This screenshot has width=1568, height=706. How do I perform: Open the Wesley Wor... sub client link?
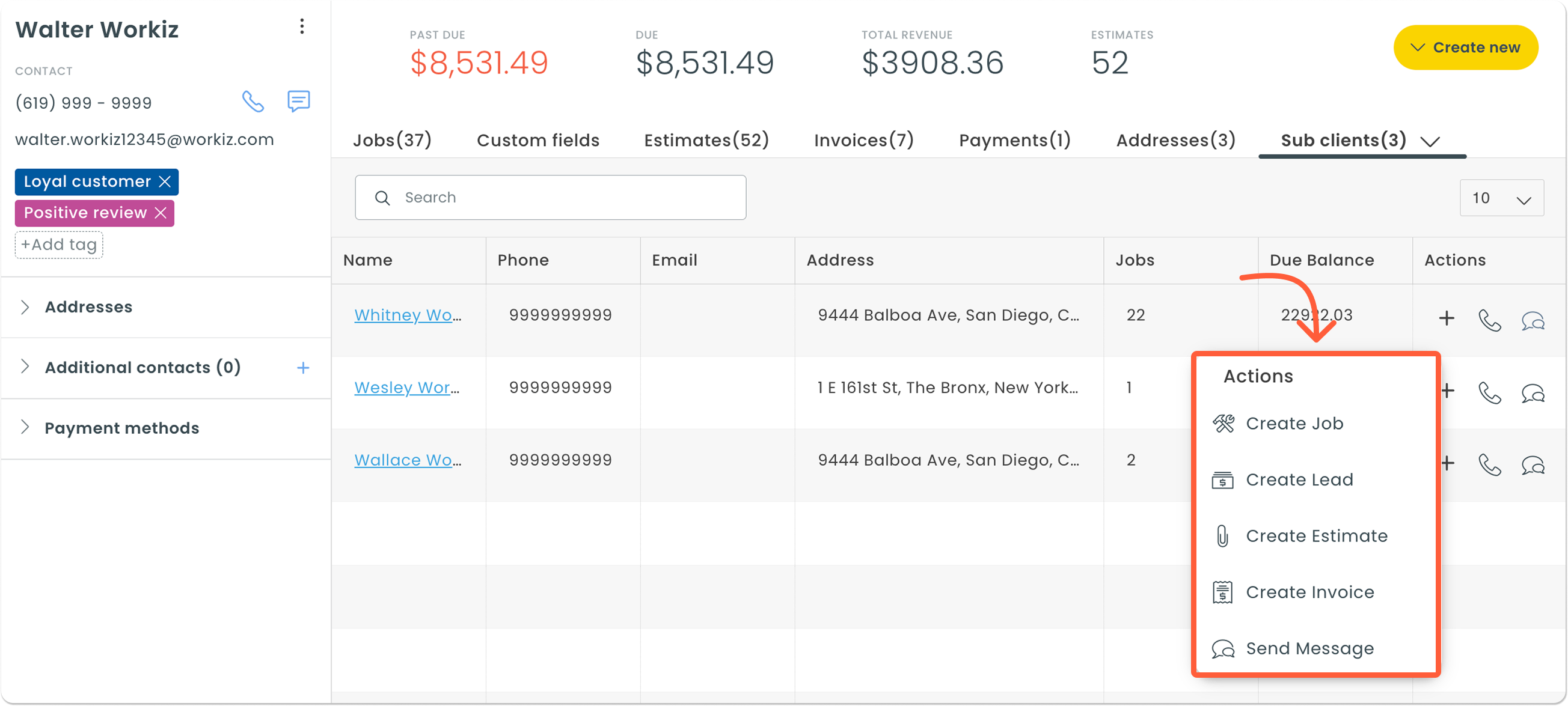(x=406, y=388)
